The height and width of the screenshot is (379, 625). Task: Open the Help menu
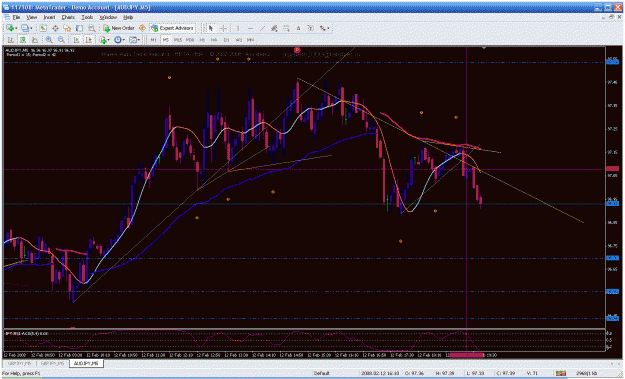(128, 18)
